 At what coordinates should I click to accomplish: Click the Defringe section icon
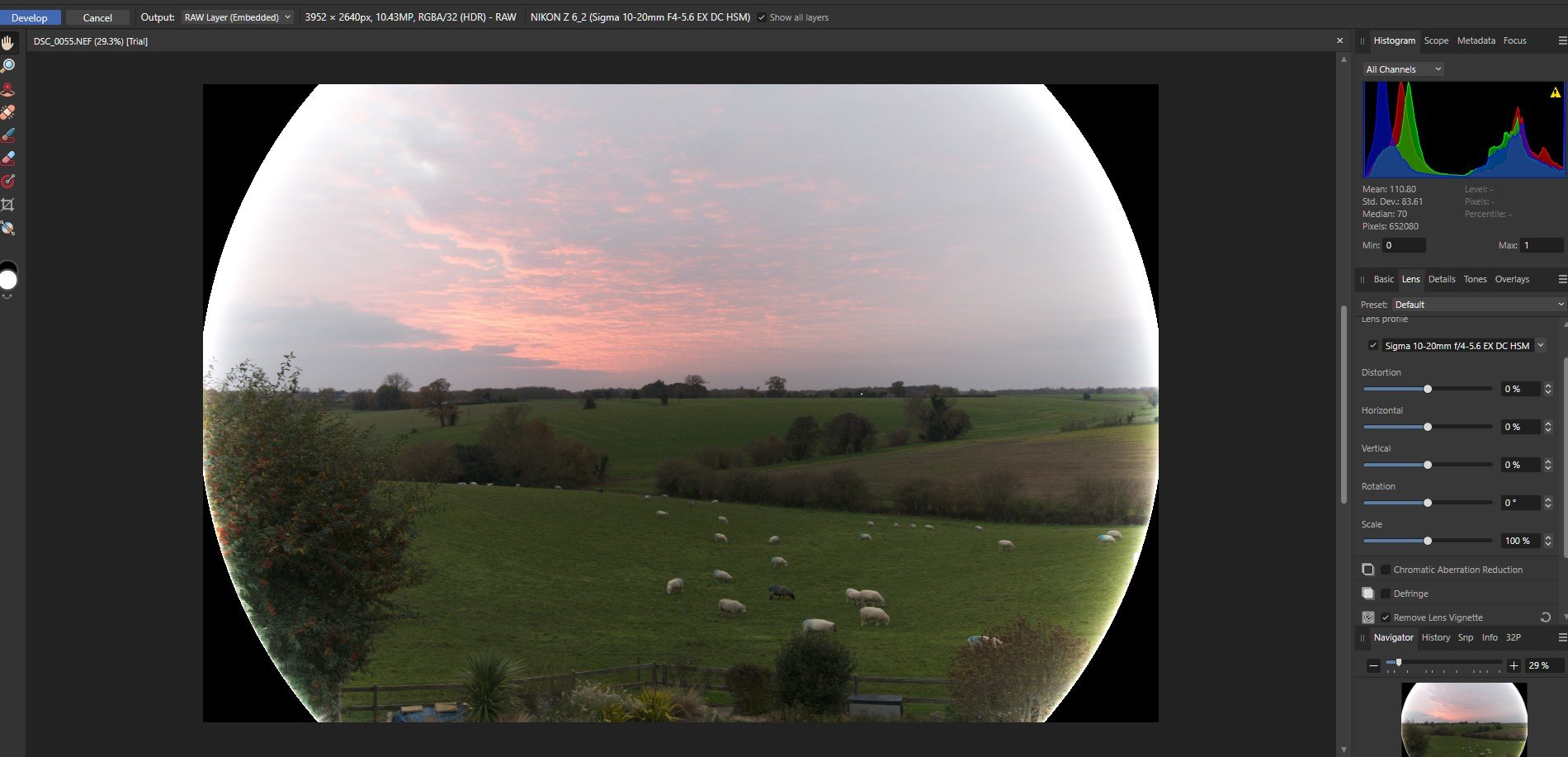pyautogui.click(x=1367, y=594)
